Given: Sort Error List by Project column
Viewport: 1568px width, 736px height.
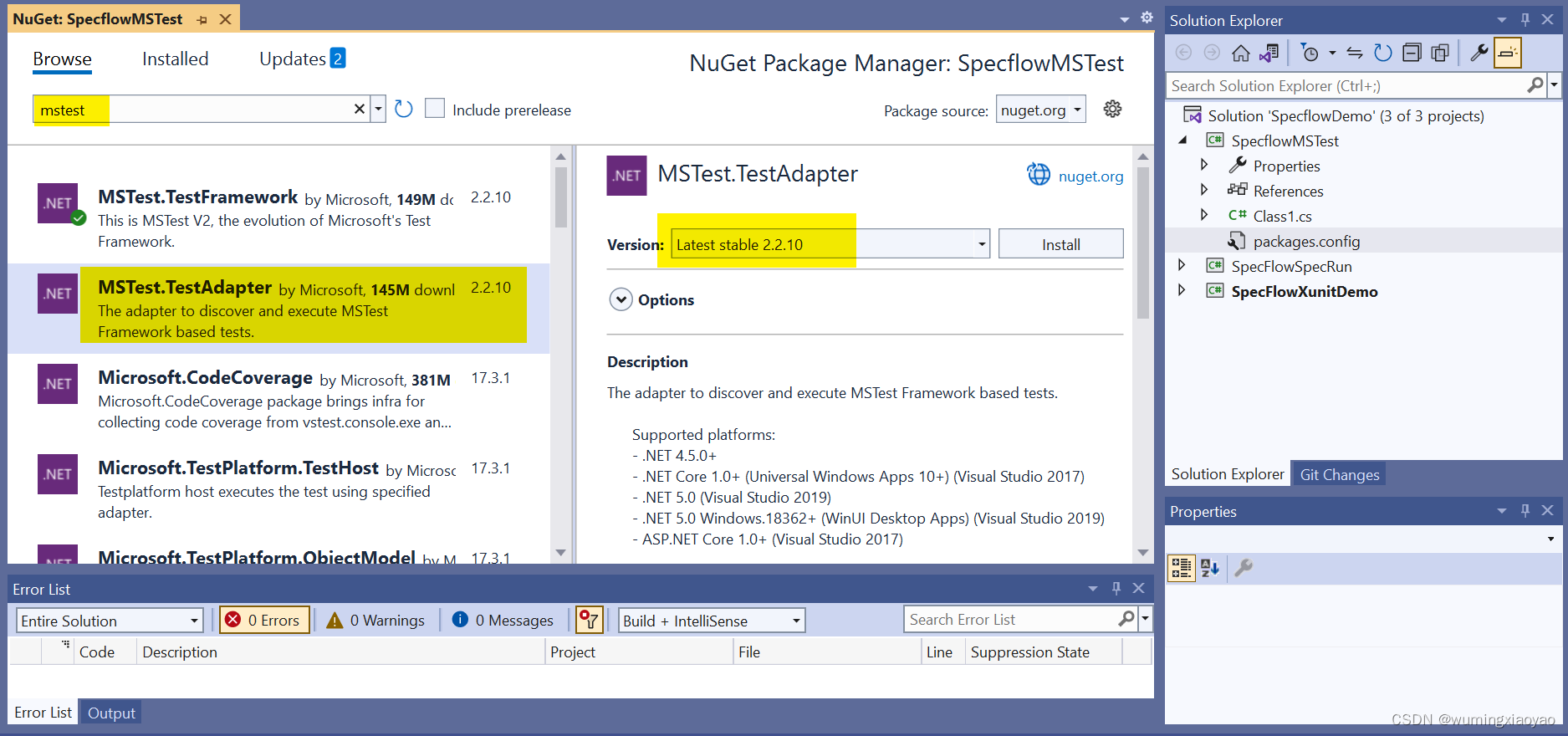Looking at the screenshot, I should point(639,652).
